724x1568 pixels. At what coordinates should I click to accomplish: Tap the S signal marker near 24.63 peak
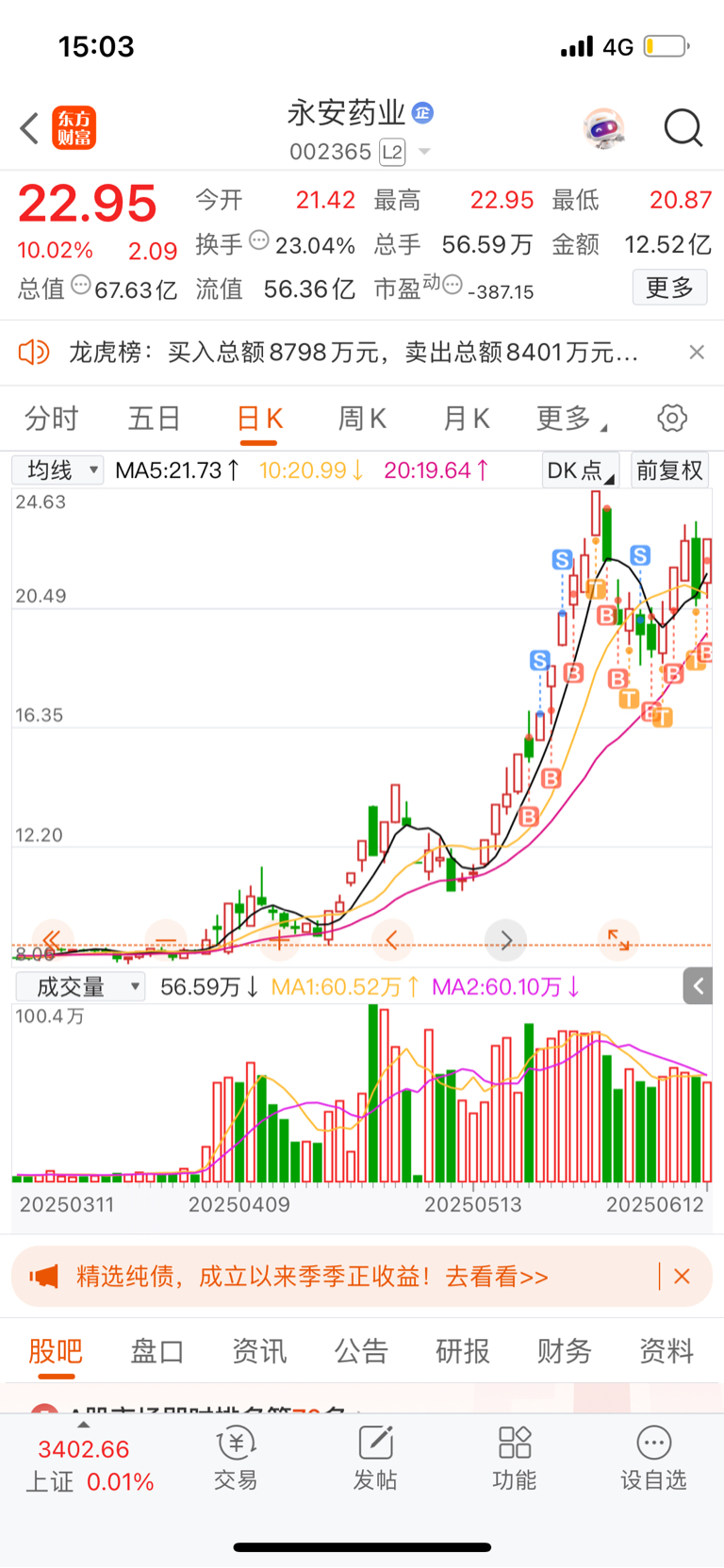[x=562, y=560]
